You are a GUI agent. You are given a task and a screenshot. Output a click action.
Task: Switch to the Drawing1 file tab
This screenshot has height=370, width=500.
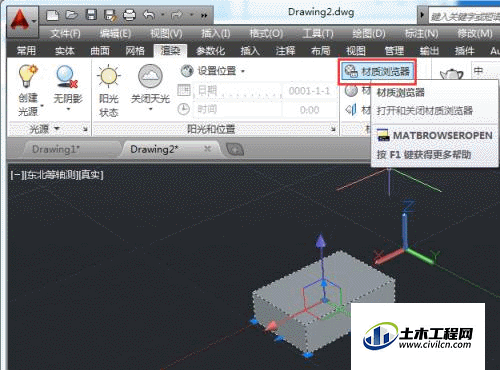click(x=56, y=149)
